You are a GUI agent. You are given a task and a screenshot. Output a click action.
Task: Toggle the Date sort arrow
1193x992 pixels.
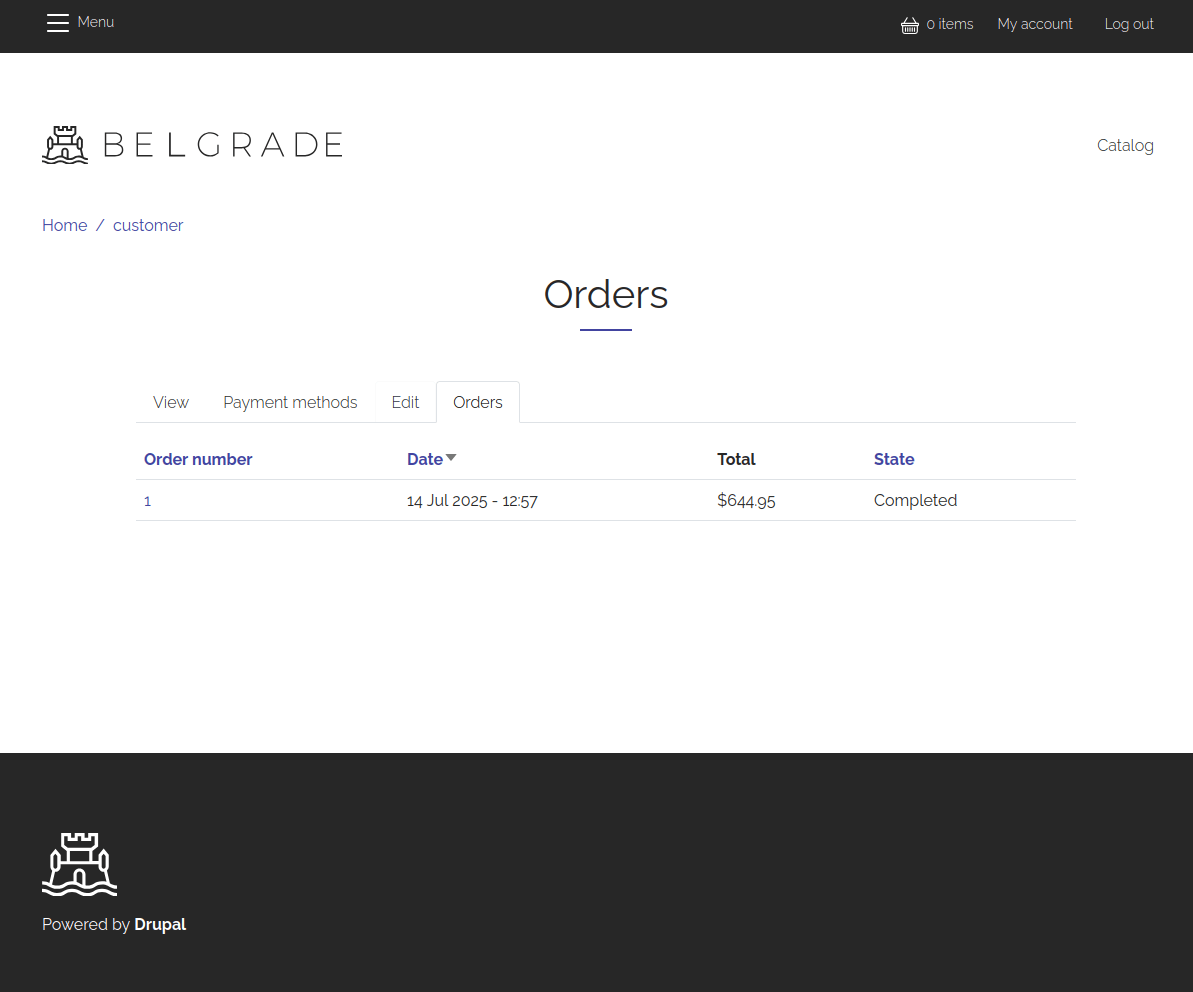(451, 457)
